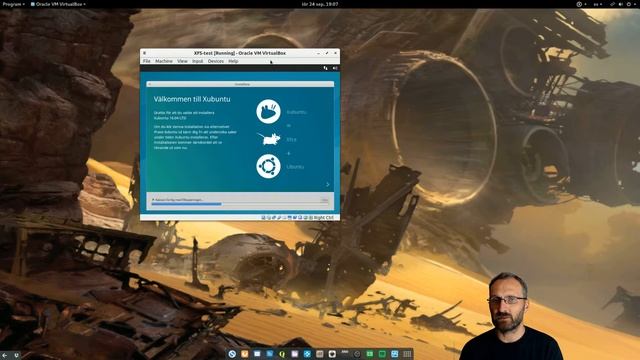
Task: Open the Oracle VM VirtualBox app menu in top panel
Action: coord(58,4)
